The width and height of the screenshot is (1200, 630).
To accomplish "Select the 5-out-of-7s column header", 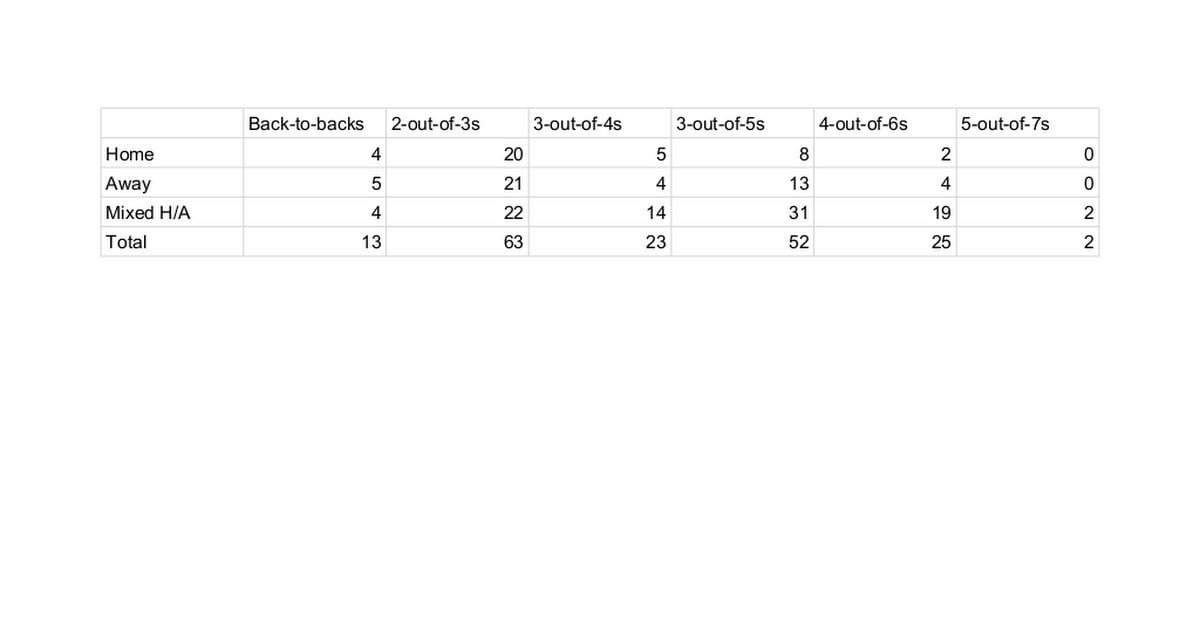I will click(x=1005, y=124).
